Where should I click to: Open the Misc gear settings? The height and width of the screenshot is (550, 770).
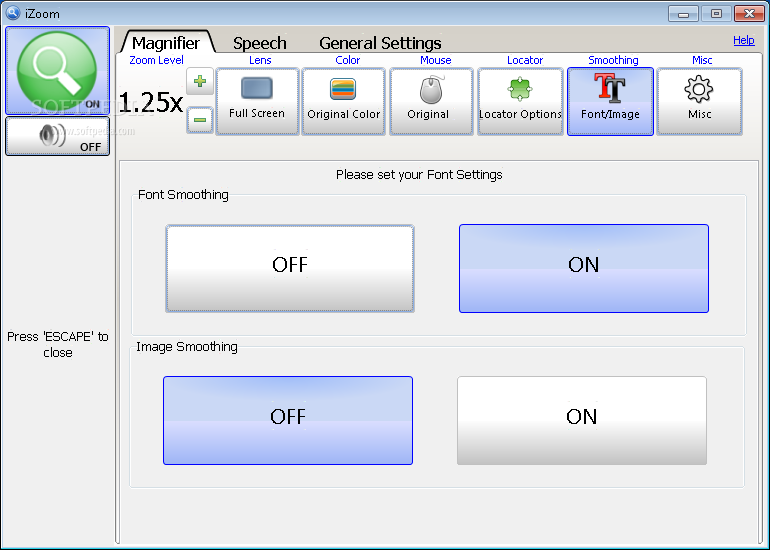click(699, 102)
